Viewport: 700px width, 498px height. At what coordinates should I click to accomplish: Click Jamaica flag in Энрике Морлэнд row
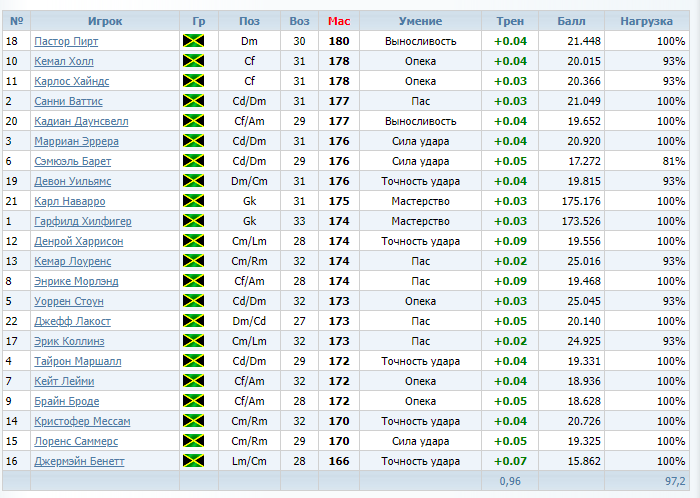tap(193, 281)
